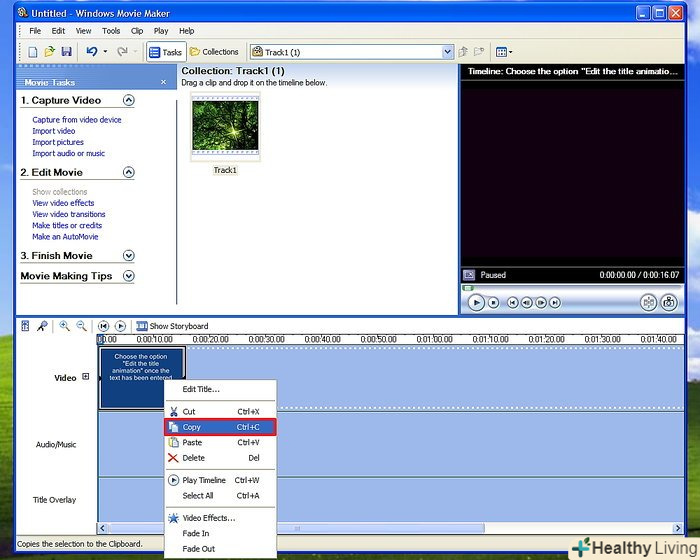This screenshot has height=560, width=700.
Task: Click the Save Project toolbar icon
Action: pyautogui.click(x=66, y=52)
